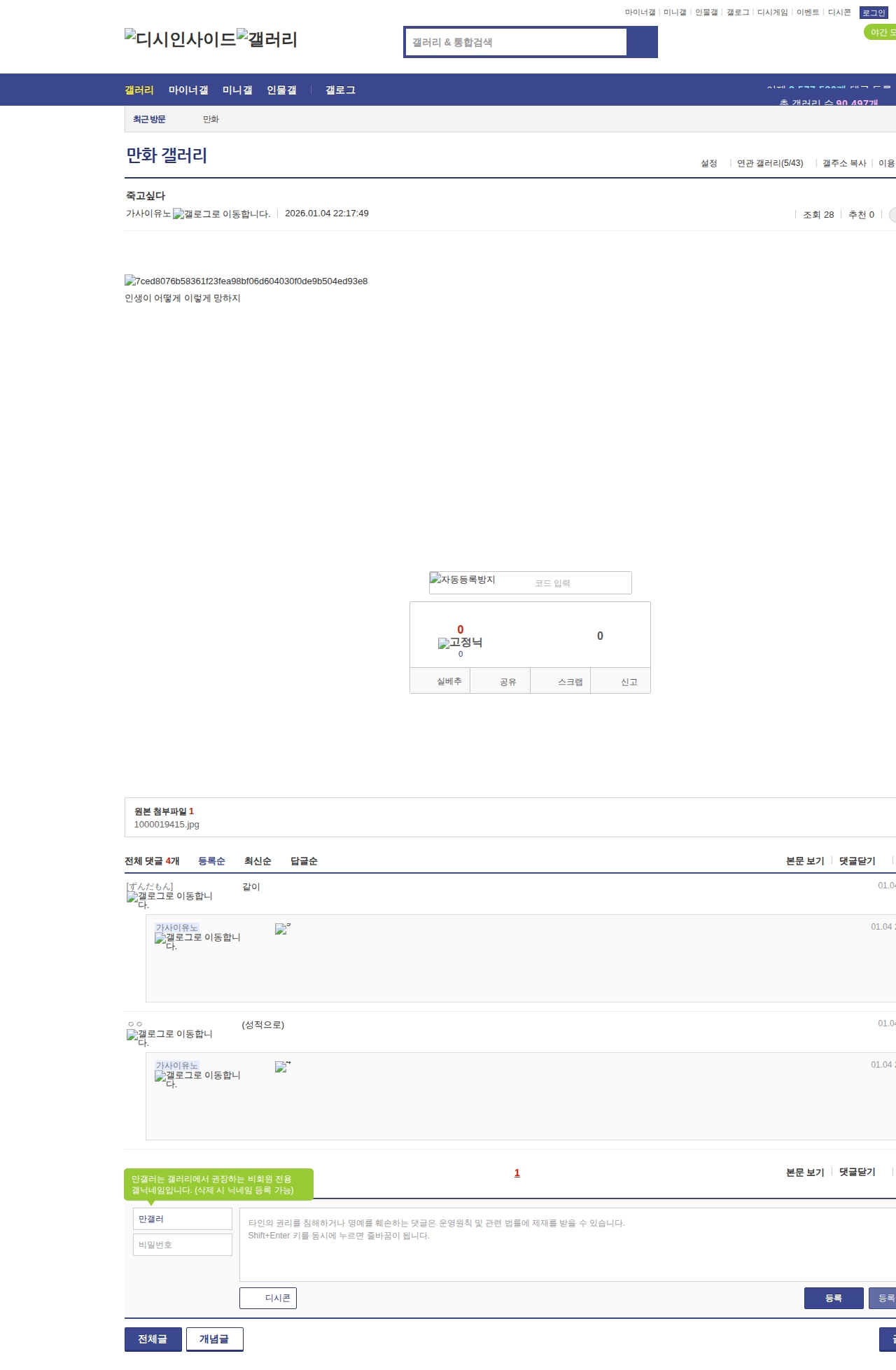Open 이벤트 link in top utility menu

pos(808,12)
